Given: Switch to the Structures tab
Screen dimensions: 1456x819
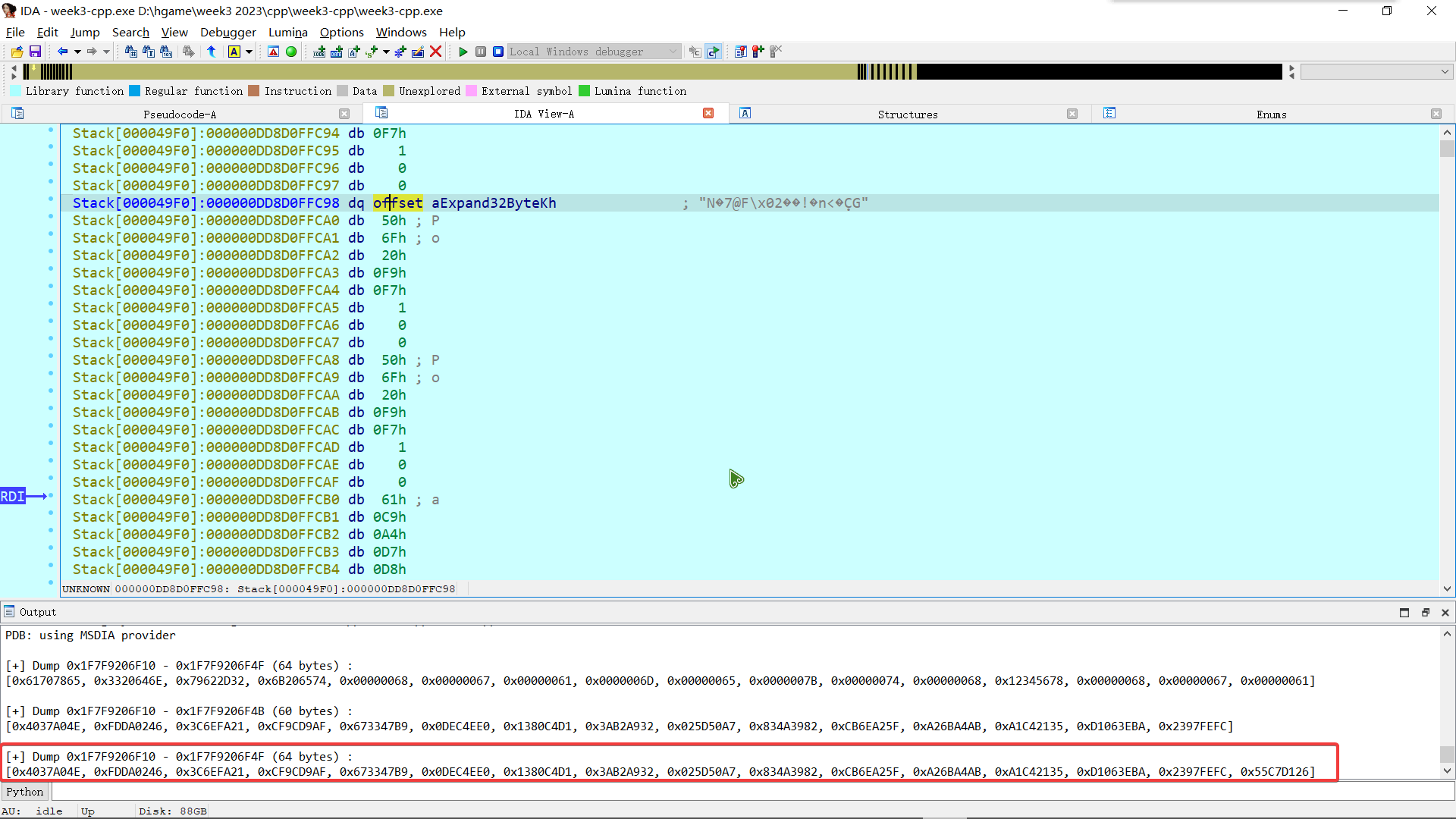Looking at the screenshot, I should click(908, 114).
